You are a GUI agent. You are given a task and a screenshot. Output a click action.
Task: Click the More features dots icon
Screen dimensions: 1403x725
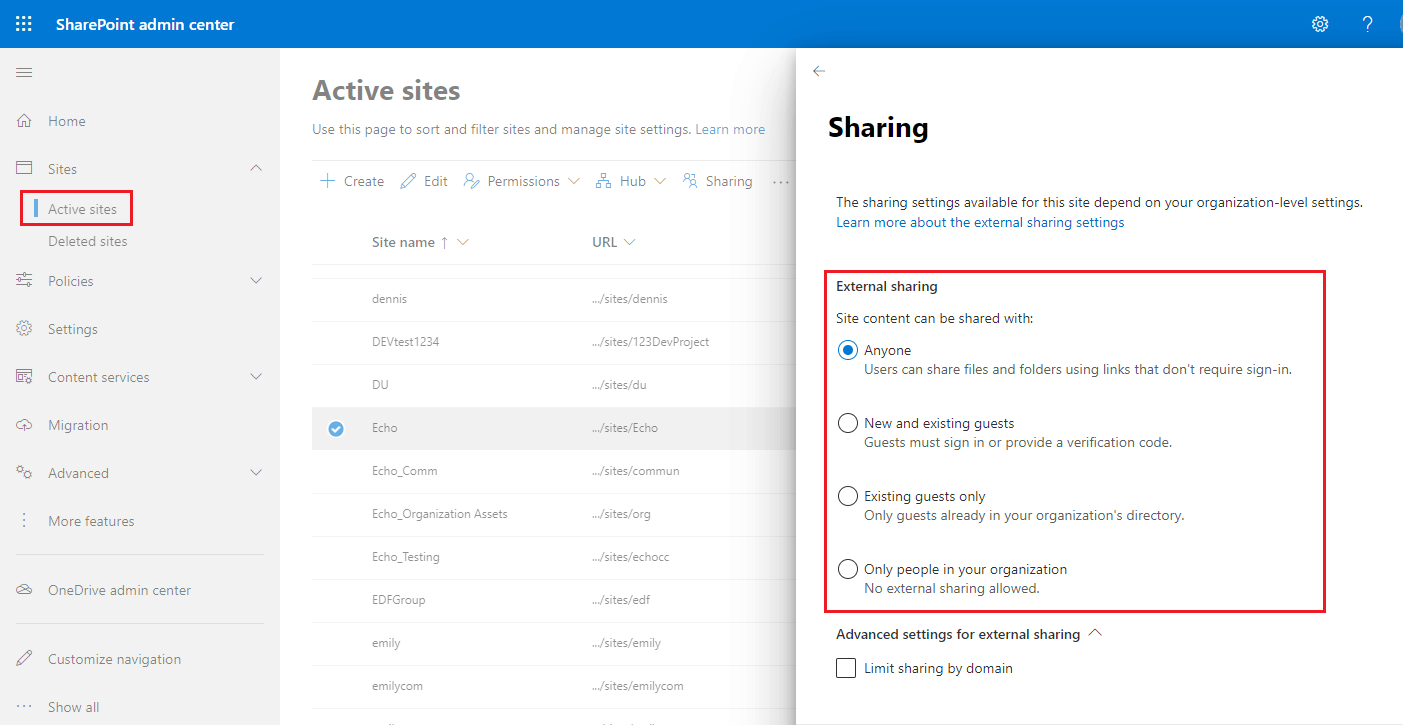point(25,521)
